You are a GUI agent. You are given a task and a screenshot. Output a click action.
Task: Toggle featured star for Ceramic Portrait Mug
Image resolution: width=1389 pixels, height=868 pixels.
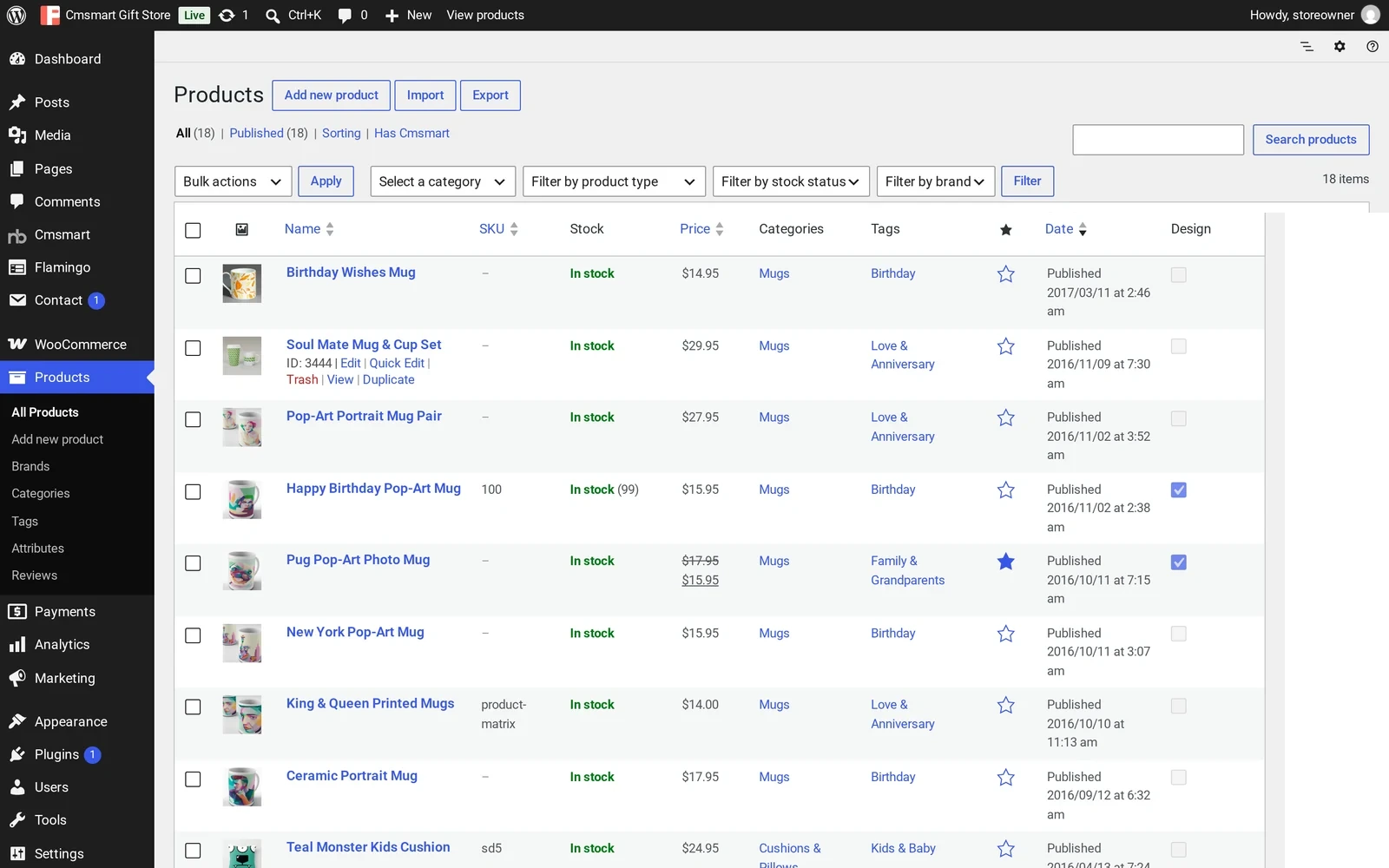point(1005,777)
